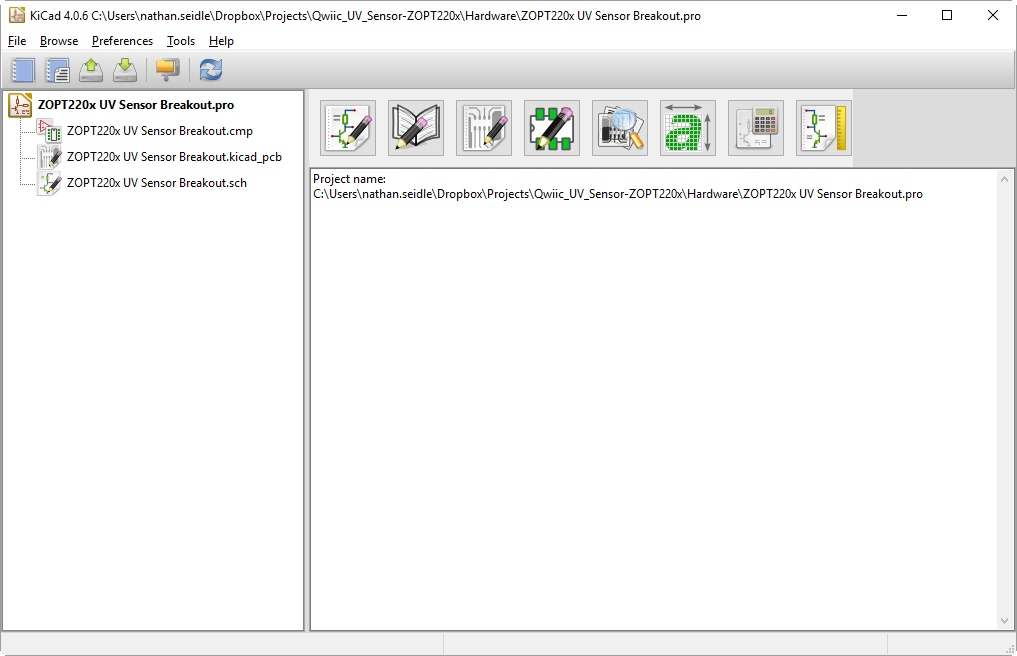Image resolution: width=1017 pixels, height=656 pixels.
Task: Launch the PCB calculator tool
Action: click(756, 128)
